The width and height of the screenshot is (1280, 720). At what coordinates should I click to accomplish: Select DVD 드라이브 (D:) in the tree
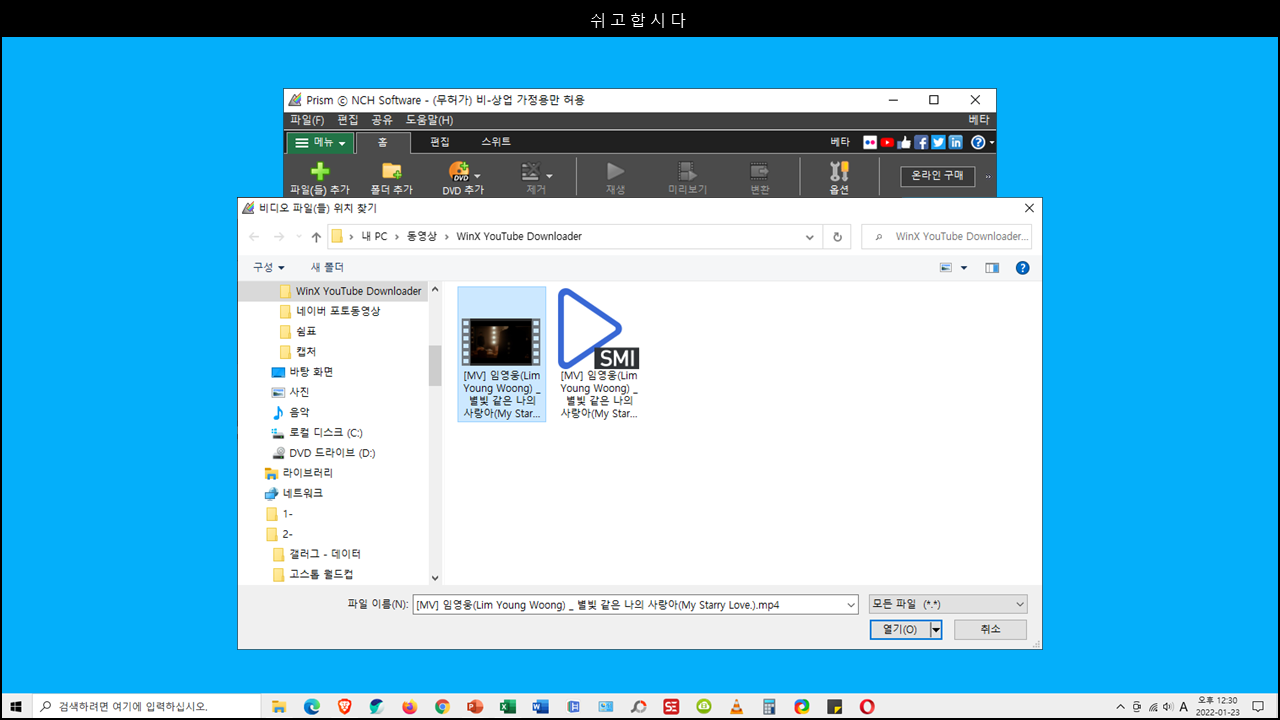[331, 453]
